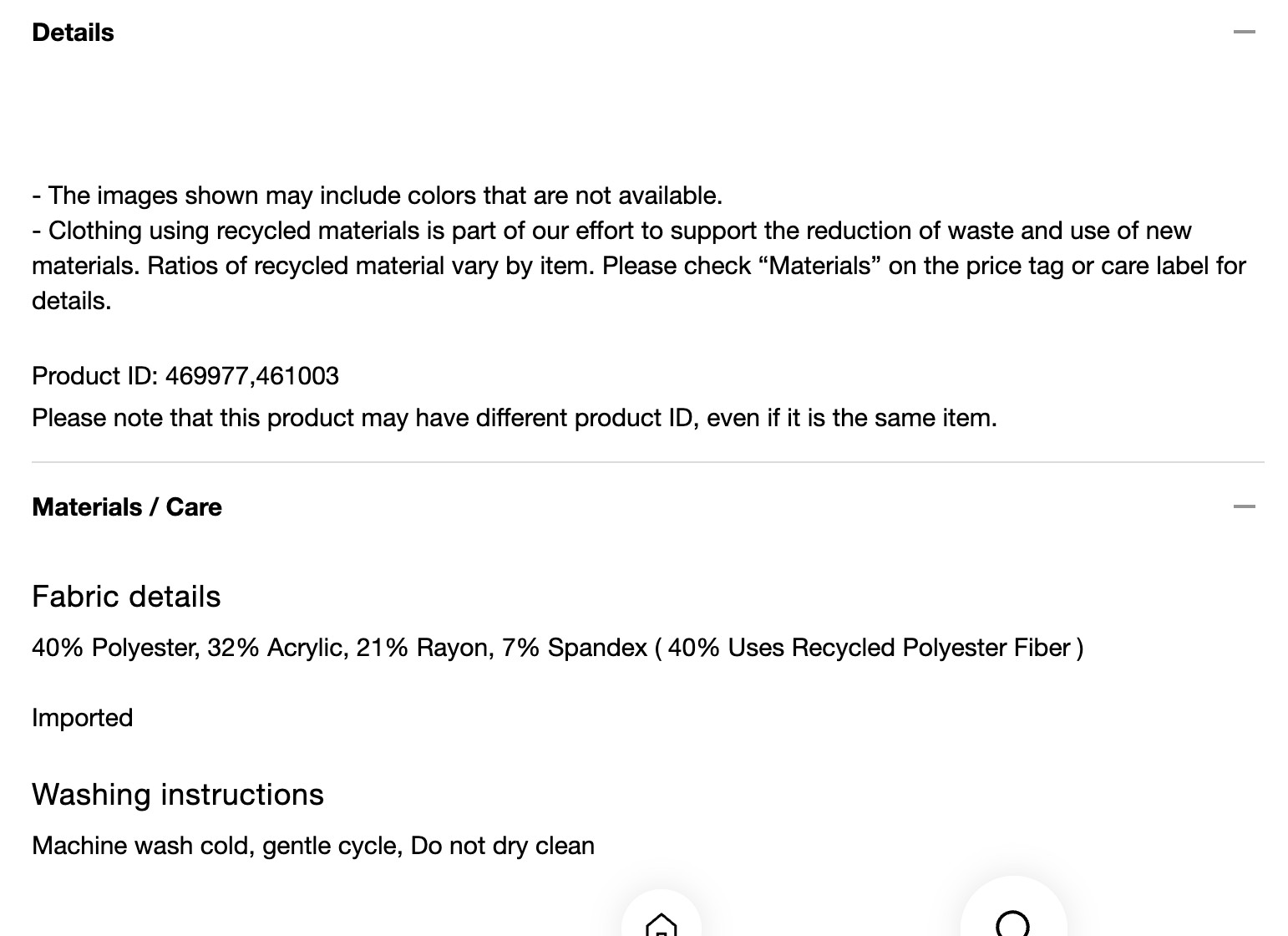
Task: Click "Do not dry clean" text
Action: tap(503, 846)
